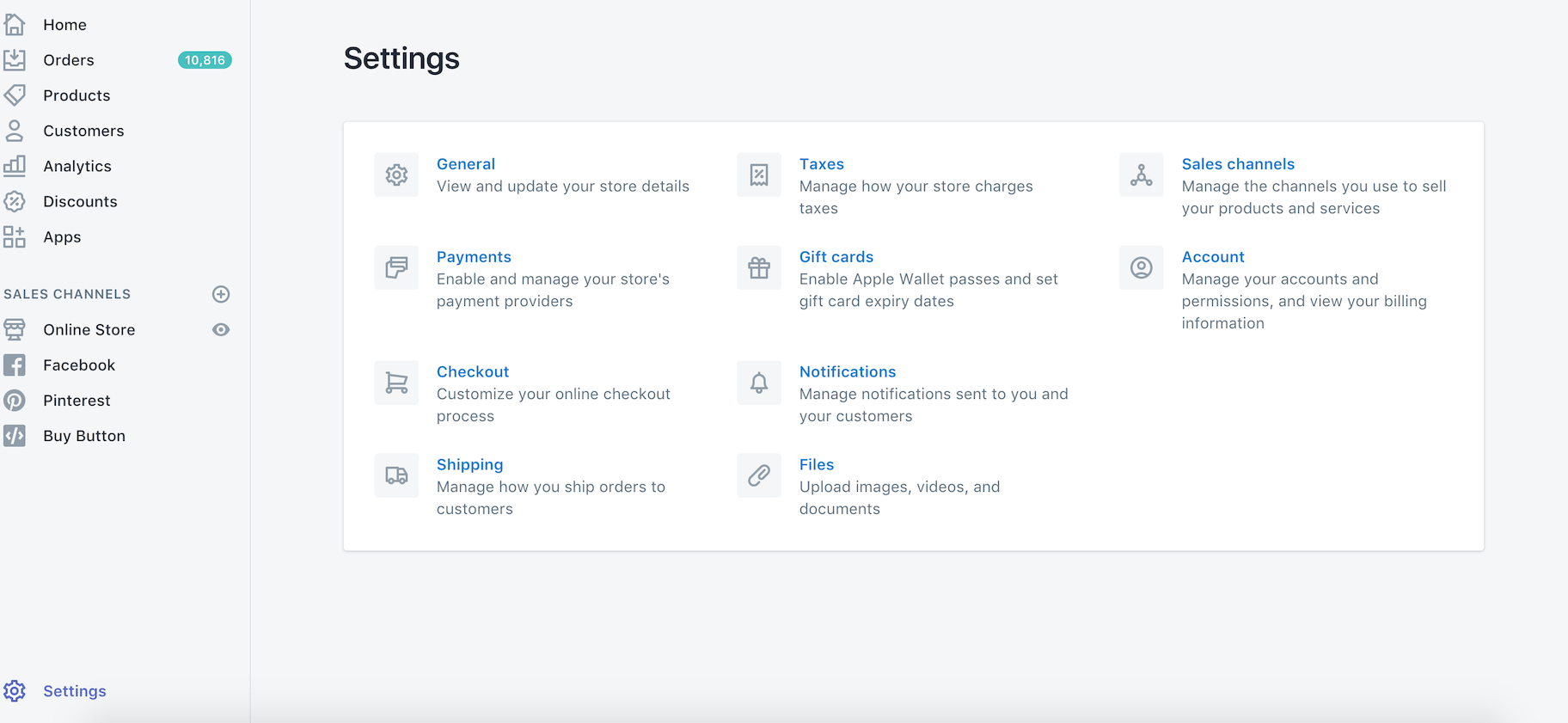Screen dimensions: 1568x723
Task: Click the Payments card icon
Action: pyautogui.click(x=396, y=268)
